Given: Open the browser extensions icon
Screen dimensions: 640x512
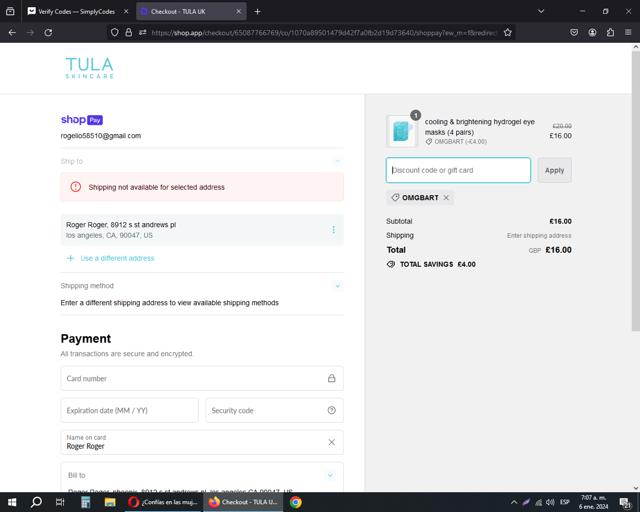Looking at the screenshot, I should click(610, 33).
